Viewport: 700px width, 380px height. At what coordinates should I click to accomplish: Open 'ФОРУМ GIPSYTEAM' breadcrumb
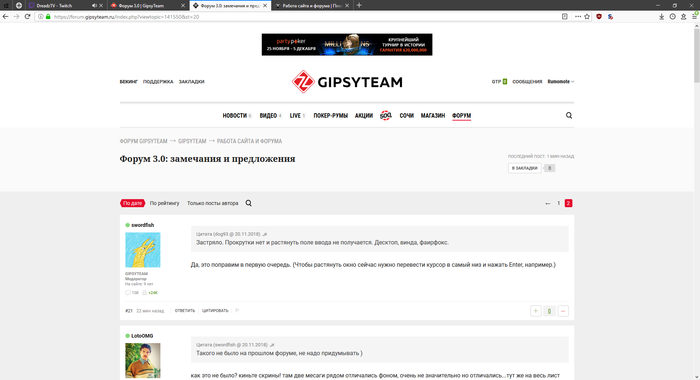click(143, 141)
